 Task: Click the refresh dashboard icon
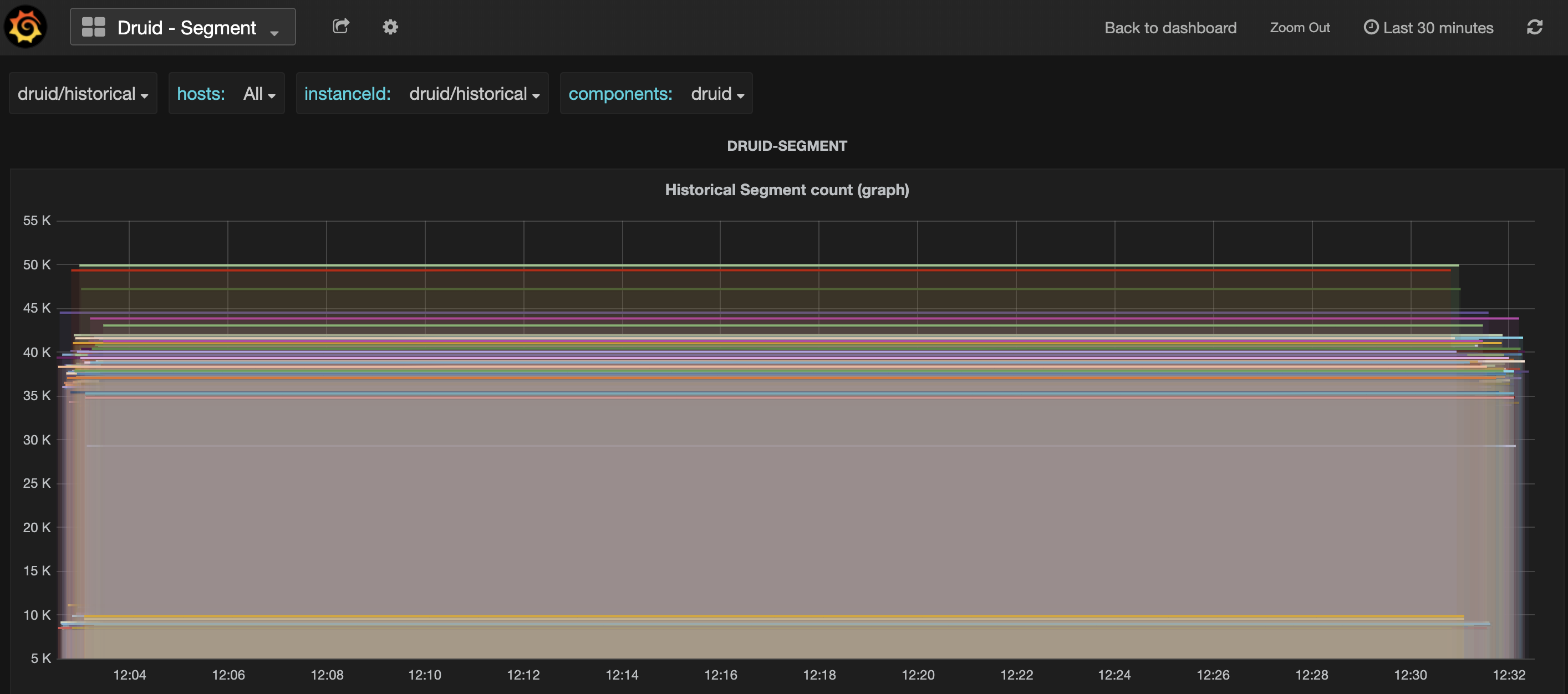pos(1535,27)
